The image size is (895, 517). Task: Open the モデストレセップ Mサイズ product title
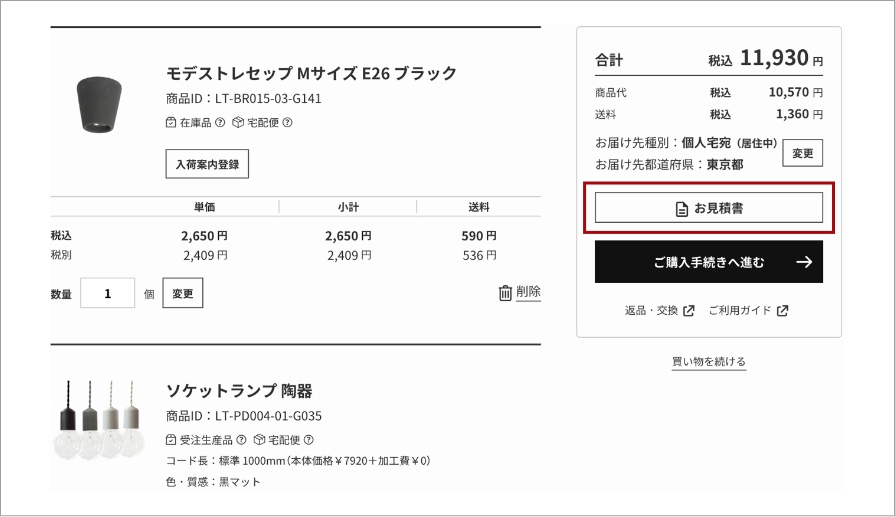[x=311, y=73]
